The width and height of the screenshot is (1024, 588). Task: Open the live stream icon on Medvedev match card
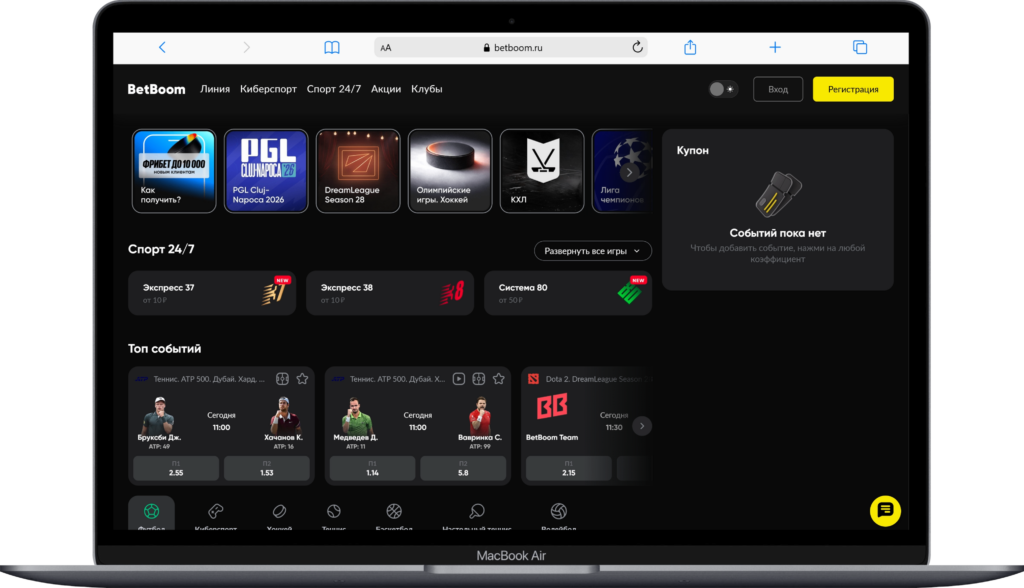[x=459, y=378]
